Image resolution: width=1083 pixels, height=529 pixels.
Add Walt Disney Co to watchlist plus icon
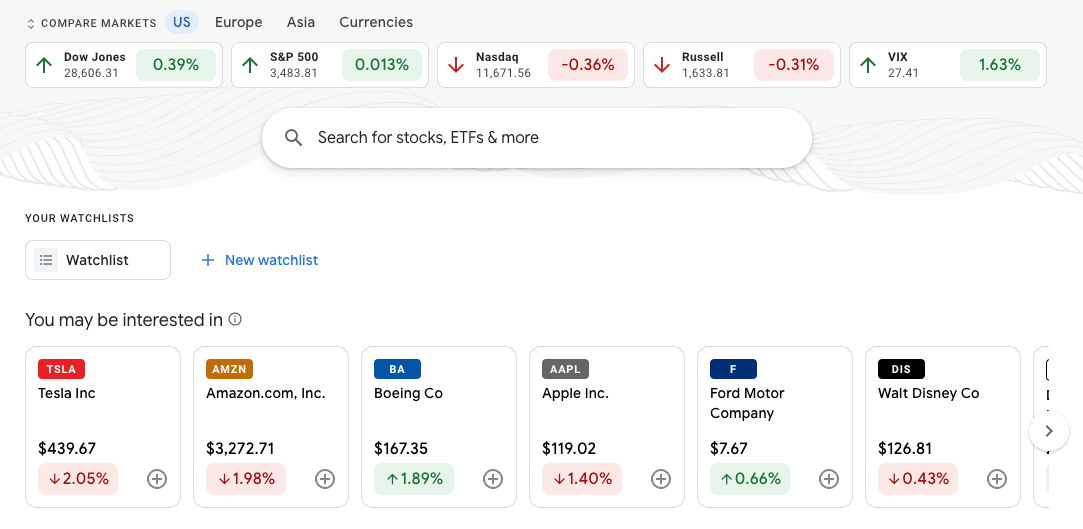point(997,479)
